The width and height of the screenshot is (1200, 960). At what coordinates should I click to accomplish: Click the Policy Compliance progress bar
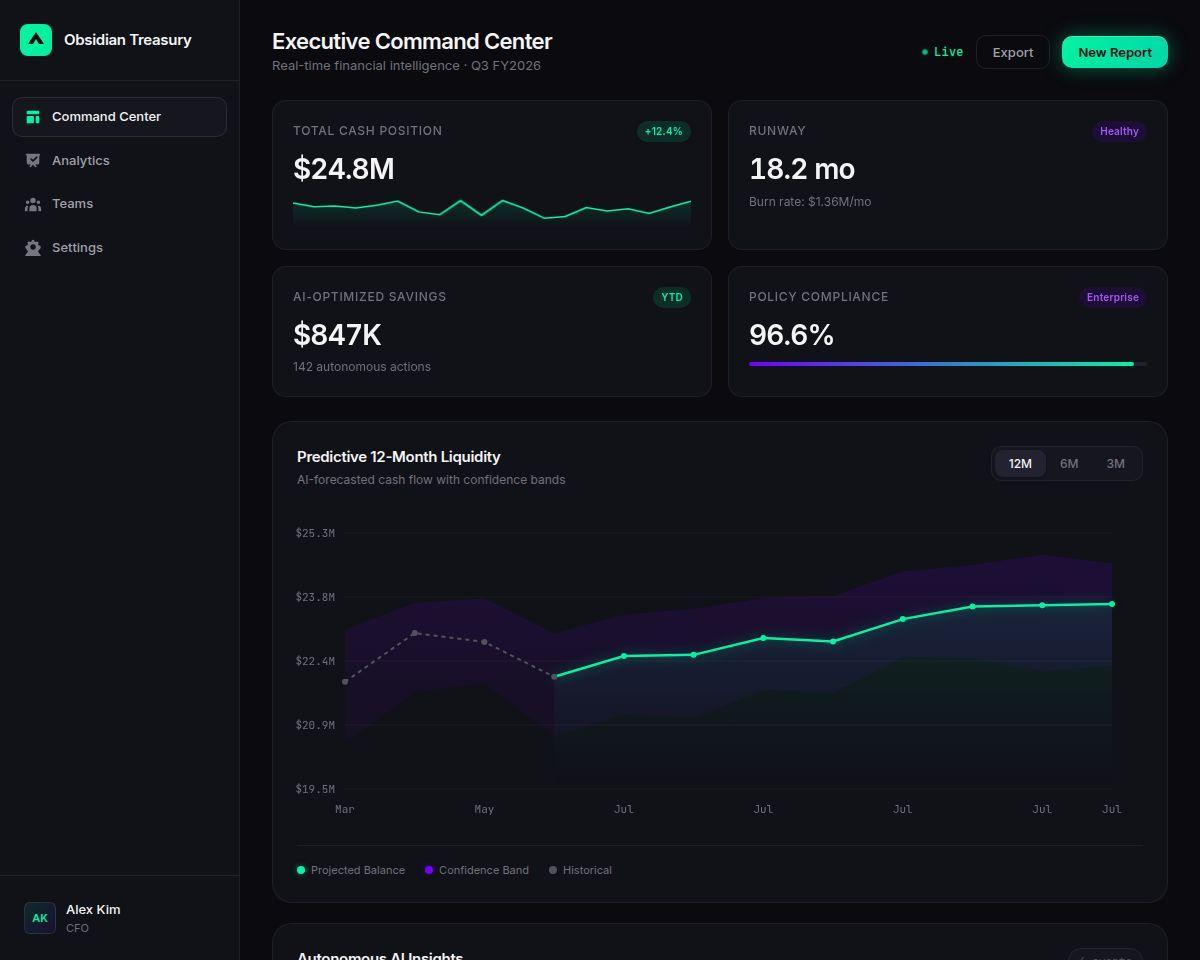(948, 364)
